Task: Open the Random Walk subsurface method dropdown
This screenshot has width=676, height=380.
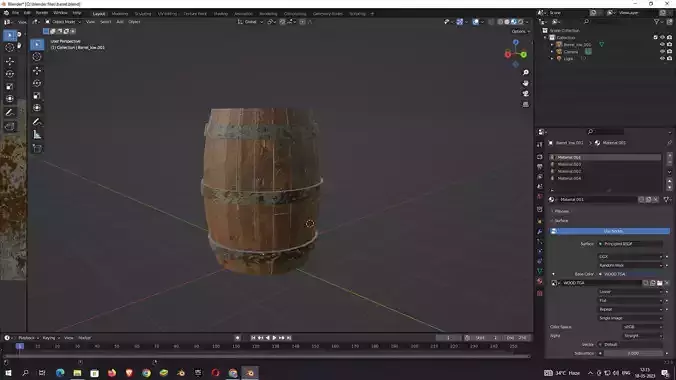Action: 630,265
